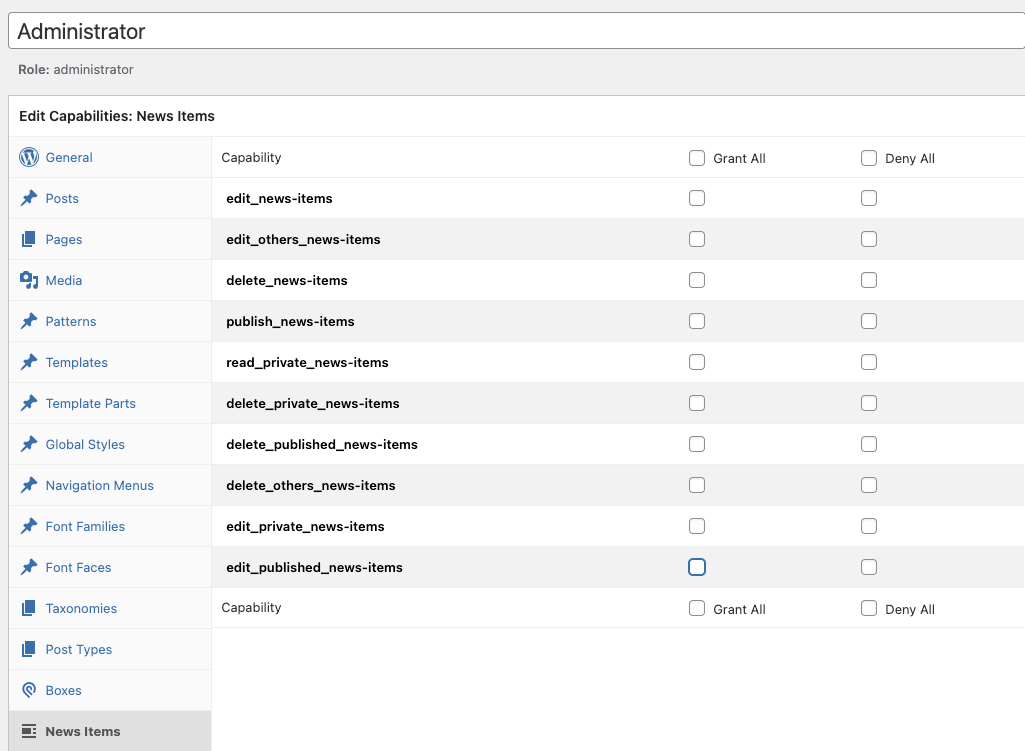Deny the publish_news-items capability
Image resolution: width=1025 pixels, height=751 pixels.
869,321
